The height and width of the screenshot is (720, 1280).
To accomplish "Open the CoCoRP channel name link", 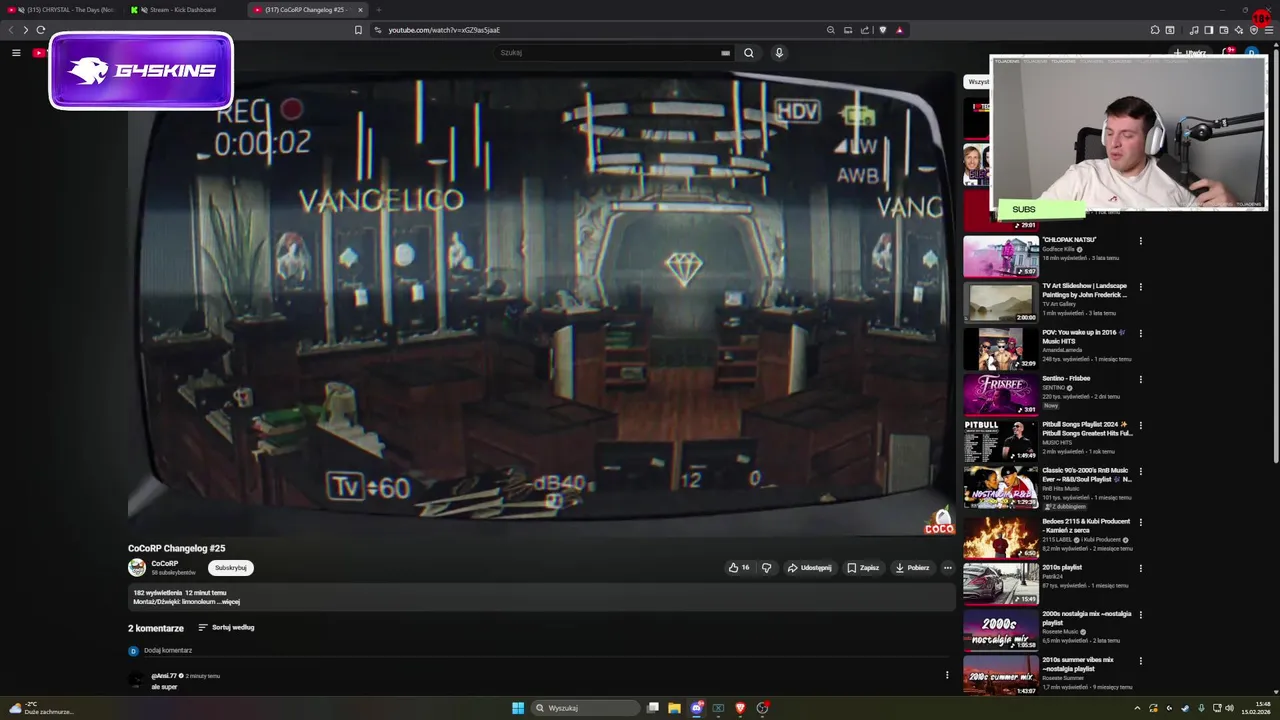I will [x=164, y=564].
